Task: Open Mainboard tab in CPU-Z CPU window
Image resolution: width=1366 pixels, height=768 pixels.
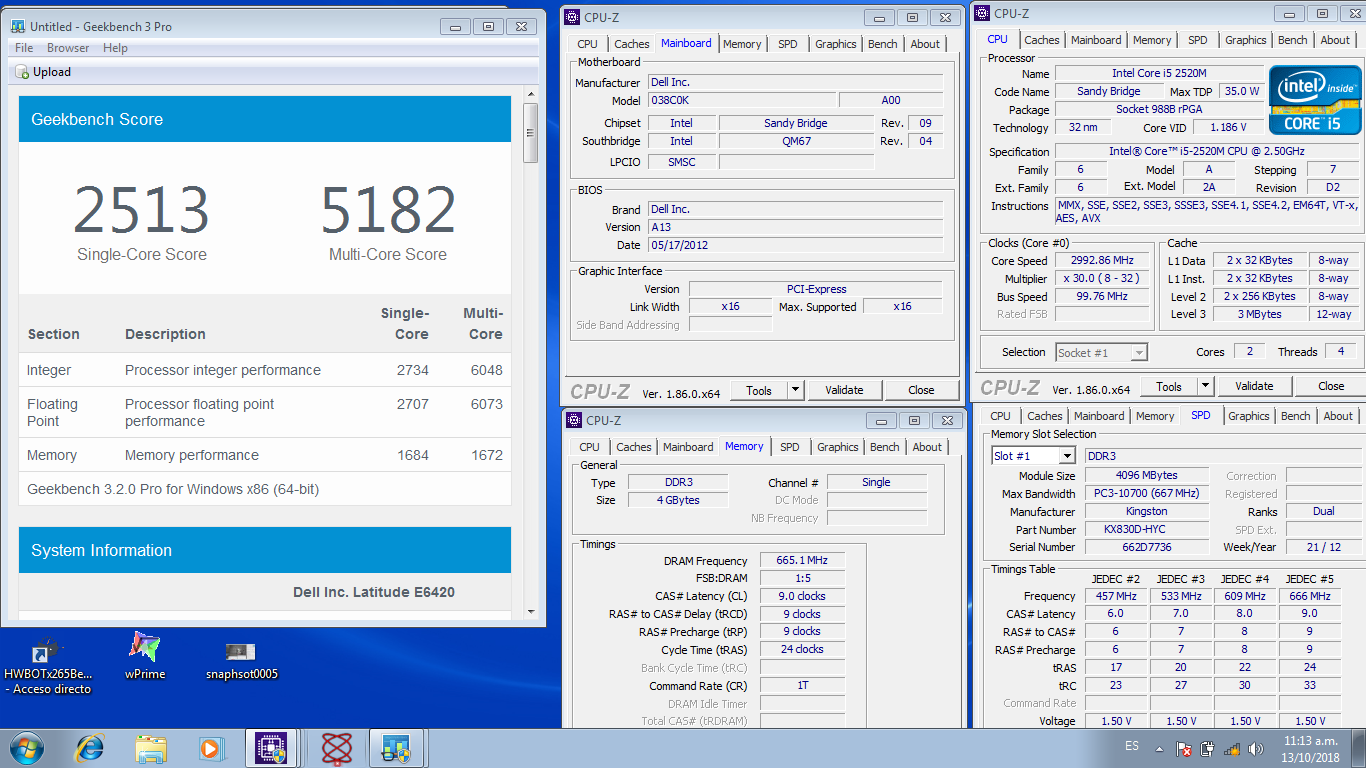Action: 1096,40
